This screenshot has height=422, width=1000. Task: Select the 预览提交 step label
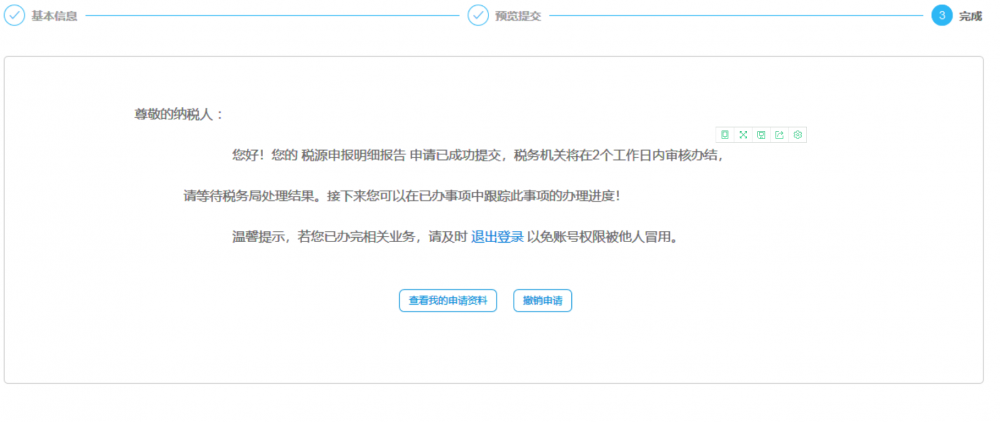[x=518, y=17]
